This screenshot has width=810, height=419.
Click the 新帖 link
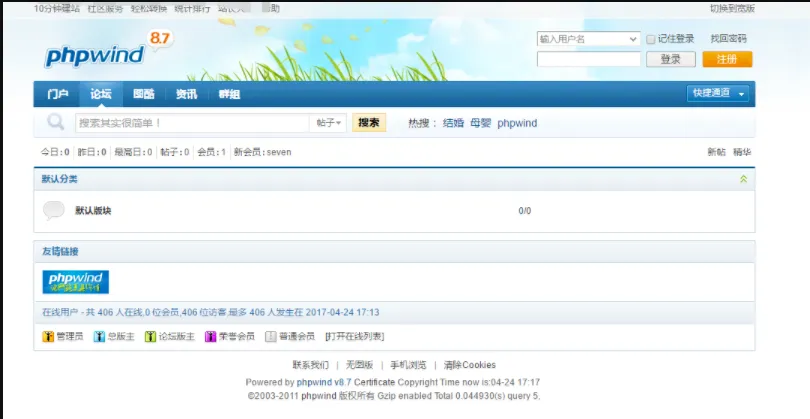point(716,152)
